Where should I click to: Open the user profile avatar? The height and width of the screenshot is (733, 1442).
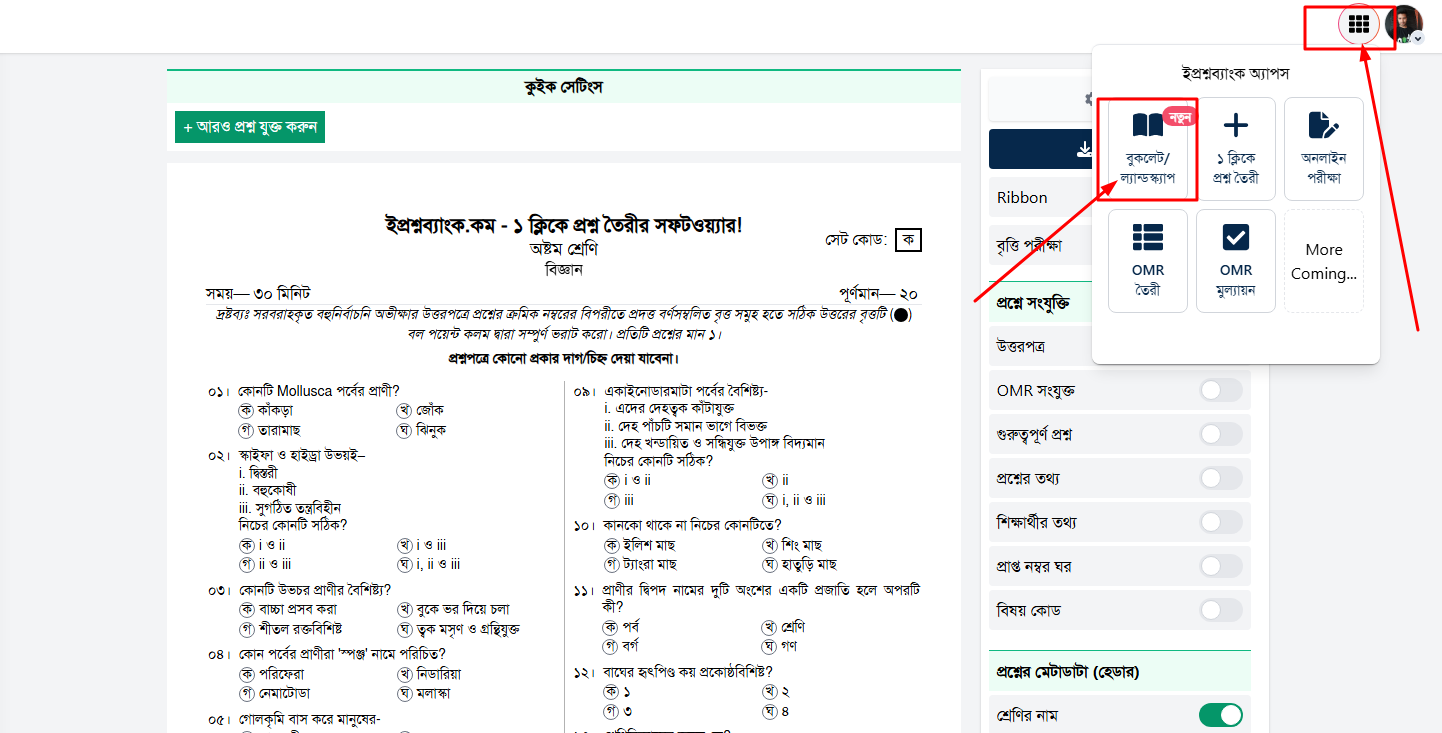pos(1403,24)
